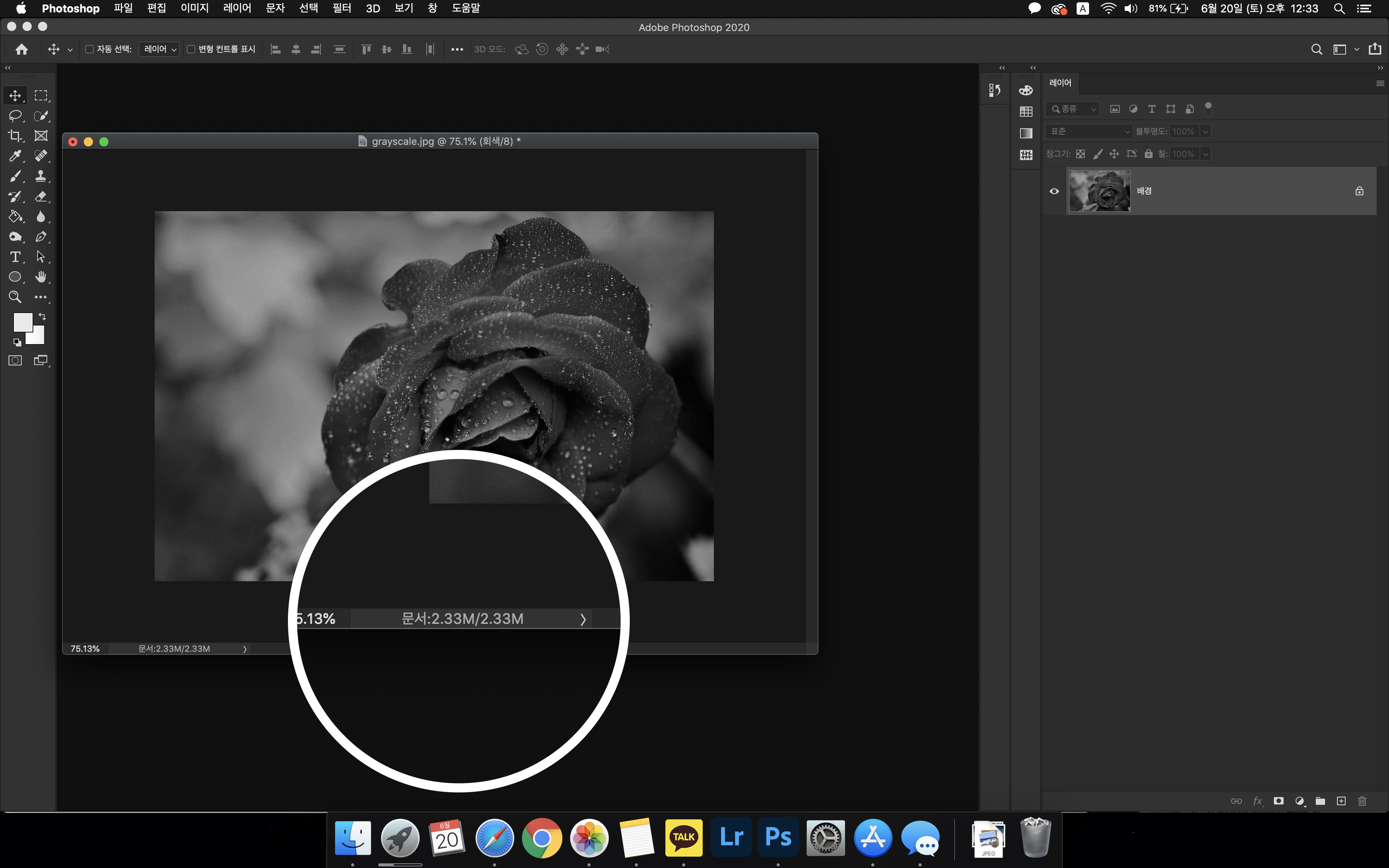Open the 필터 menu
The height and width of the screenshot is (868, 1389).
(341, 8)
